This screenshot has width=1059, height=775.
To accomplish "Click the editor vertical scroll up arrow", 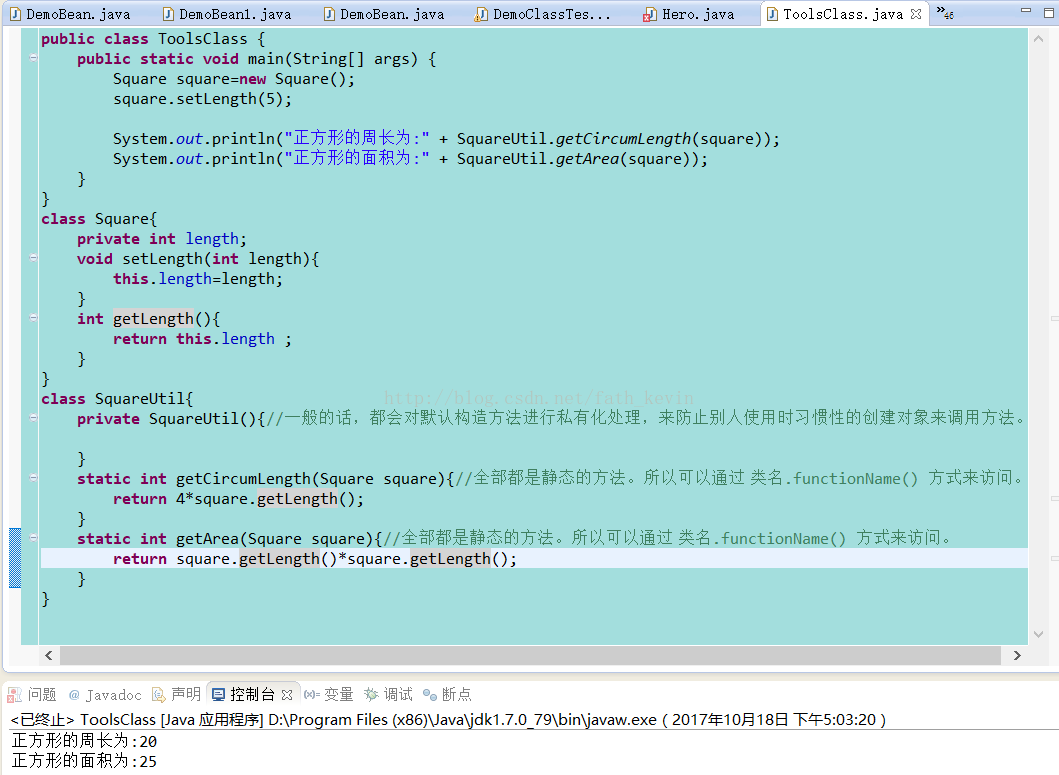I will (1038, 39).
